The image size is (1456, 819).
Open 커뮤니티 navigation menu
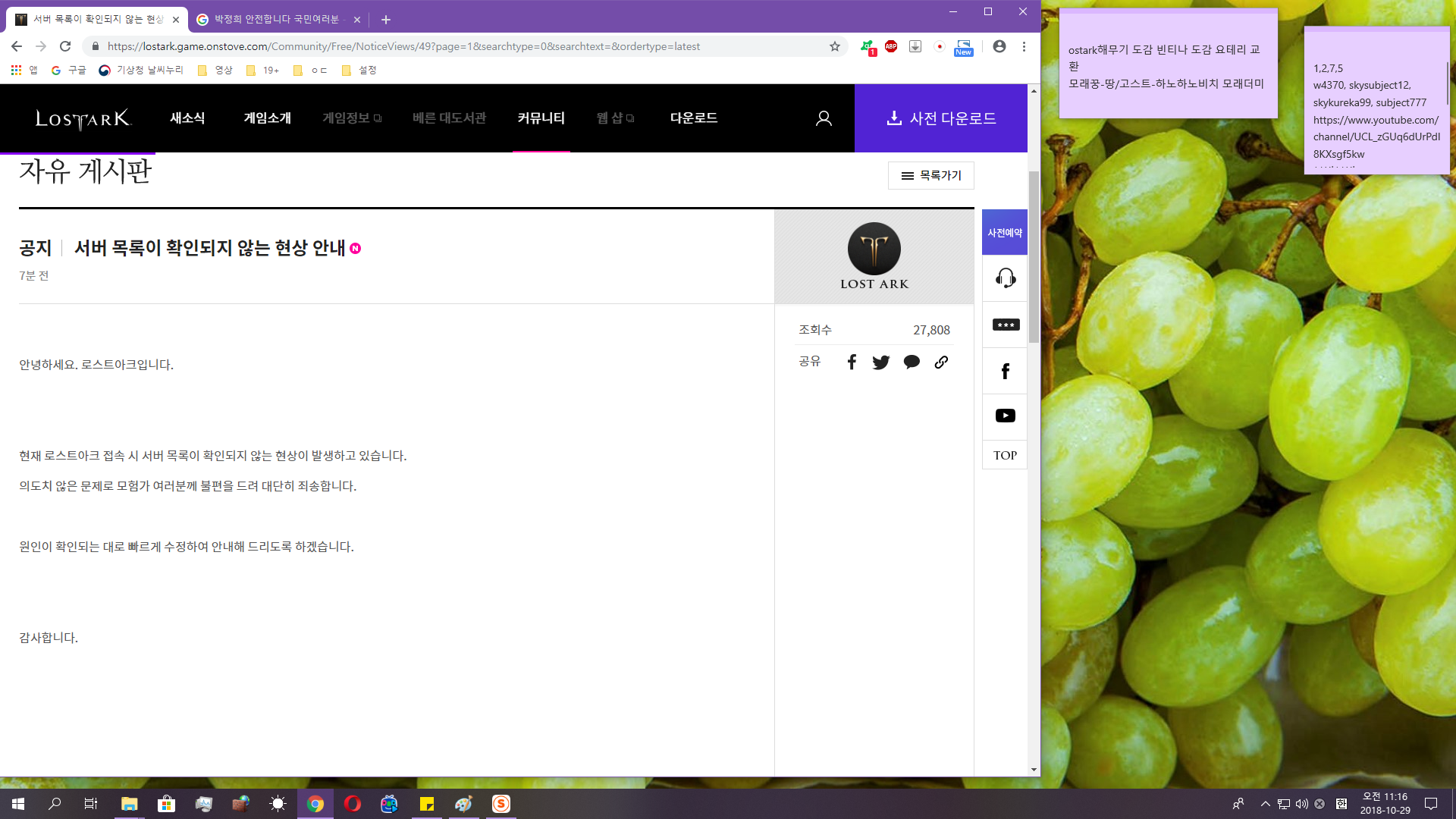pos(541,118)
